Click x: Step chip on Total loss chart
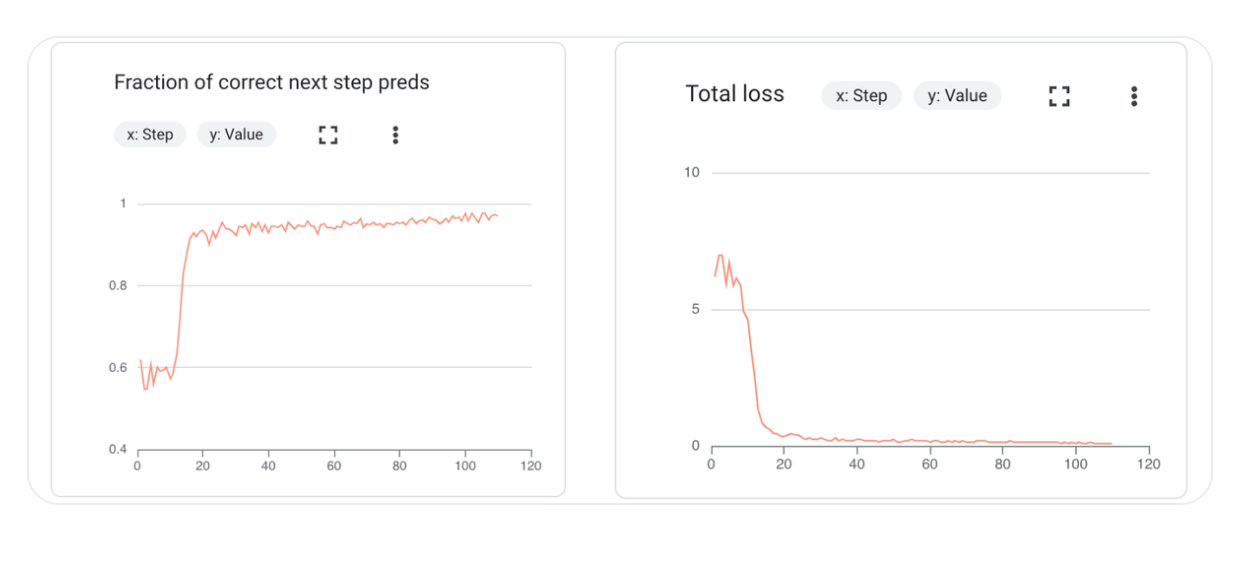The height and width of the screenshot is (564, 1244). click(862, 96)
